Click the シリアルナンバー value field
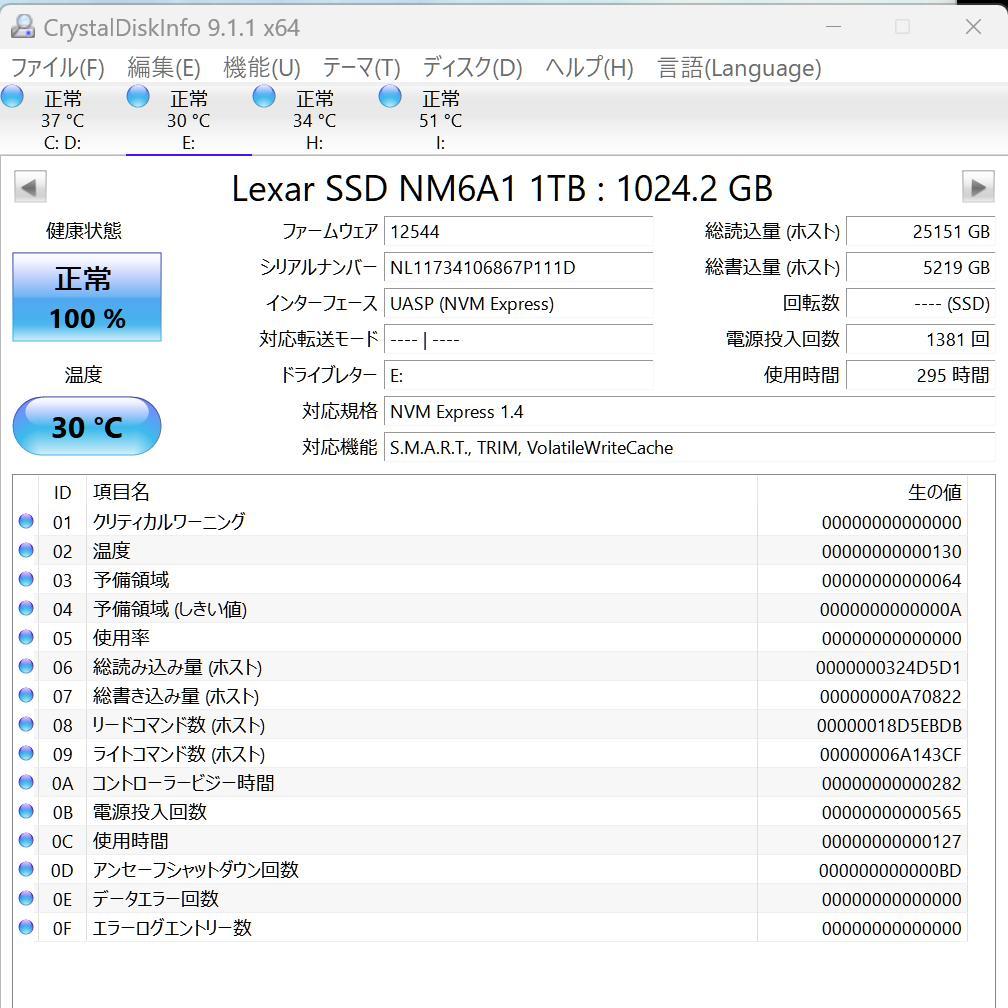 coord(519,268)
